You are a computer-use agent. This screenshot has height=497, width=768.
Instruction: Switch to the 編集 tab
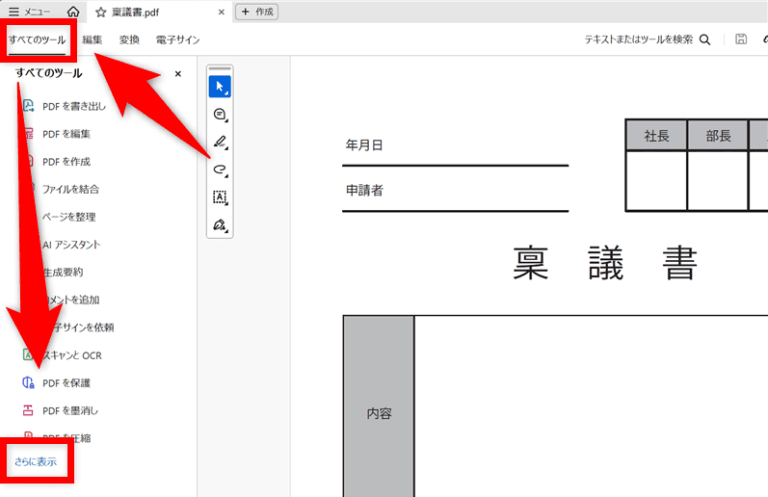tap(92, 40)
